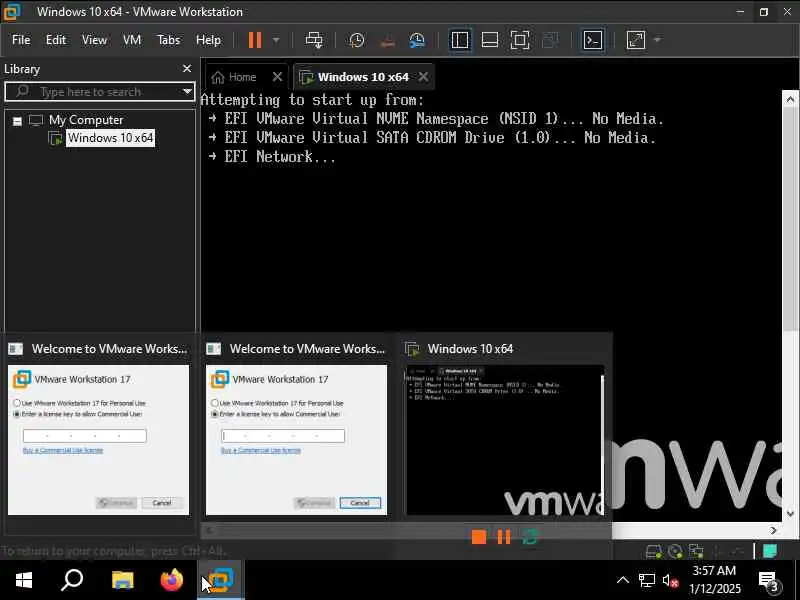Screen dimensions: 800x600
Task: Click the VMware Workstation taskbar icon
Action: point(220,580)
